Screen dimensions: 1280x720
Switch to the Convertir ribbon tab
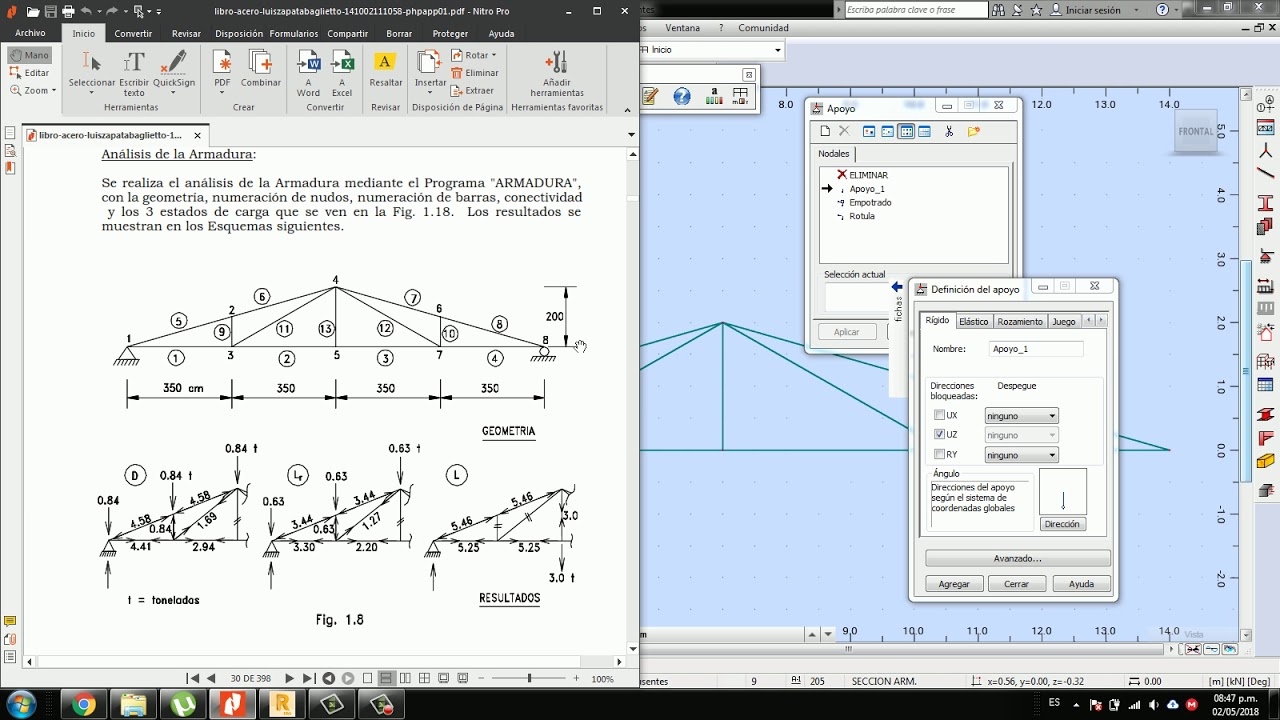point(133,33)
